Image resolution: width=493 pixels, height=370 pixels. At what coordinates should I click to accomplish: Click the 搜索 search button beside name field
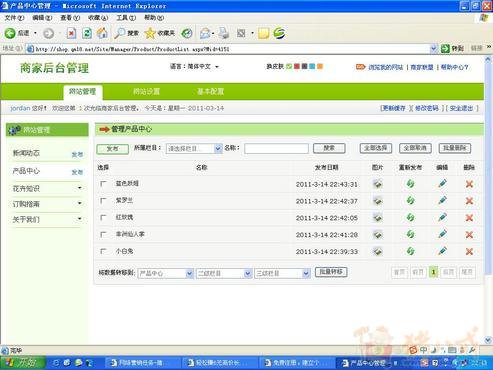[x=329, y=148]
